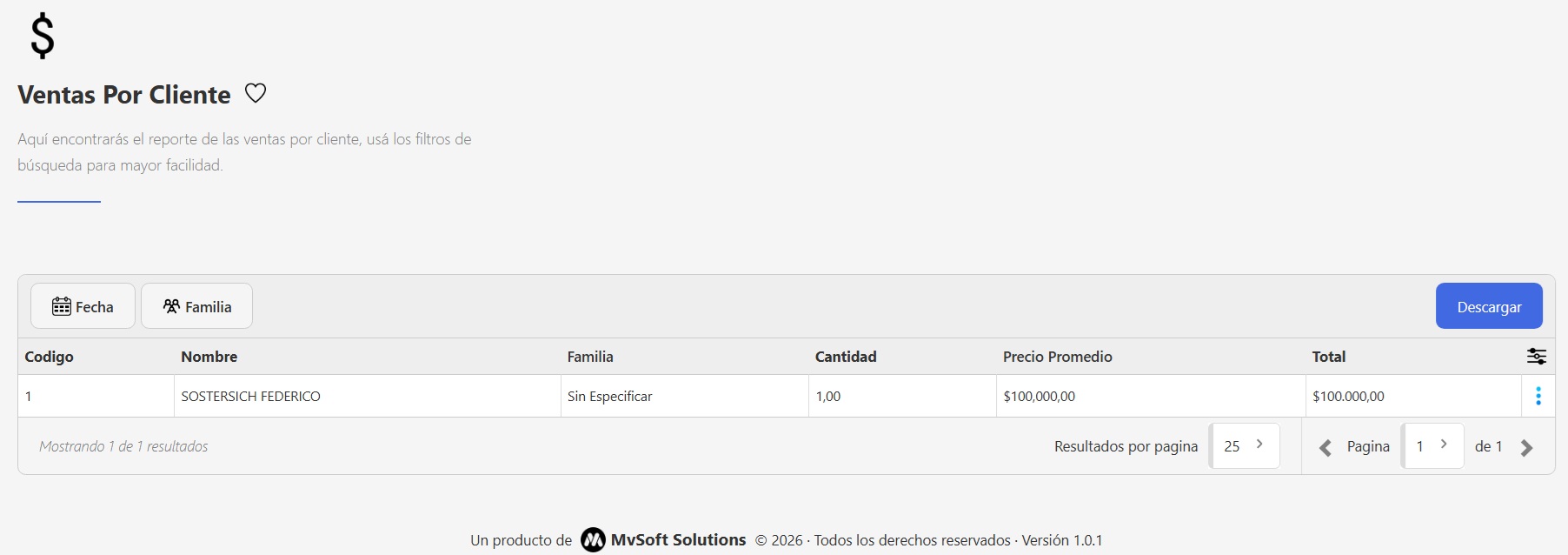Sort by Nombre column header
The height and width of the screenshot is (555, 1568).
click(x=209, y=357)
